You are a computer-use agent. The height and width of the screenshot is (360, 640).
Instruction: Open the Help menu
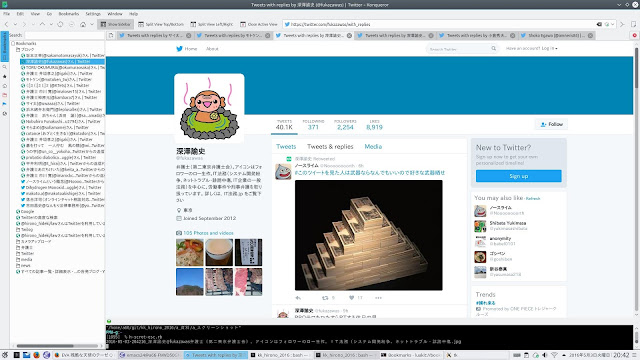(133, 14)
